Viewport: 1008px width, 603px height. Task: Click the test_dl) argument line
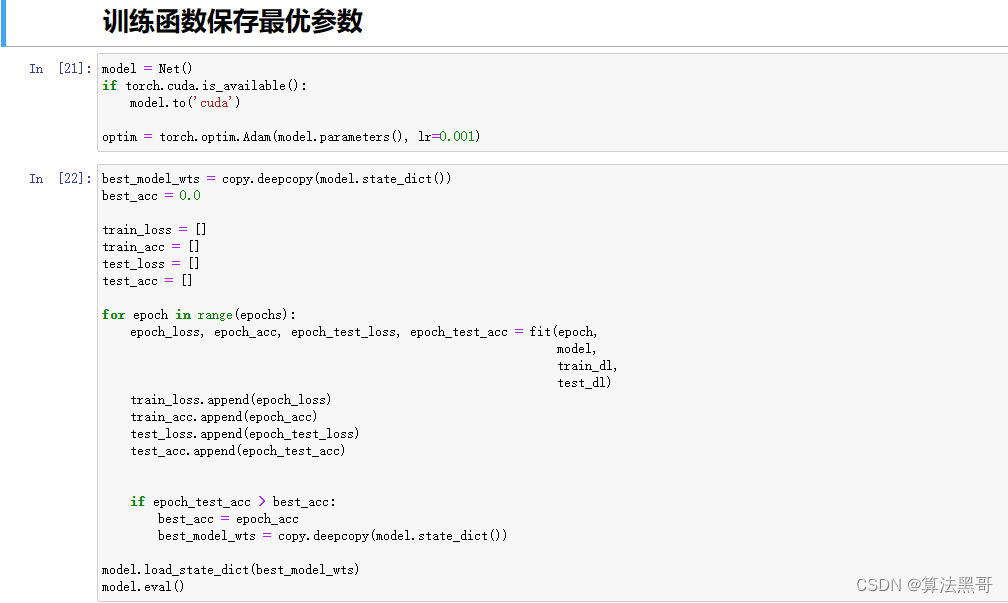(584, 383)
